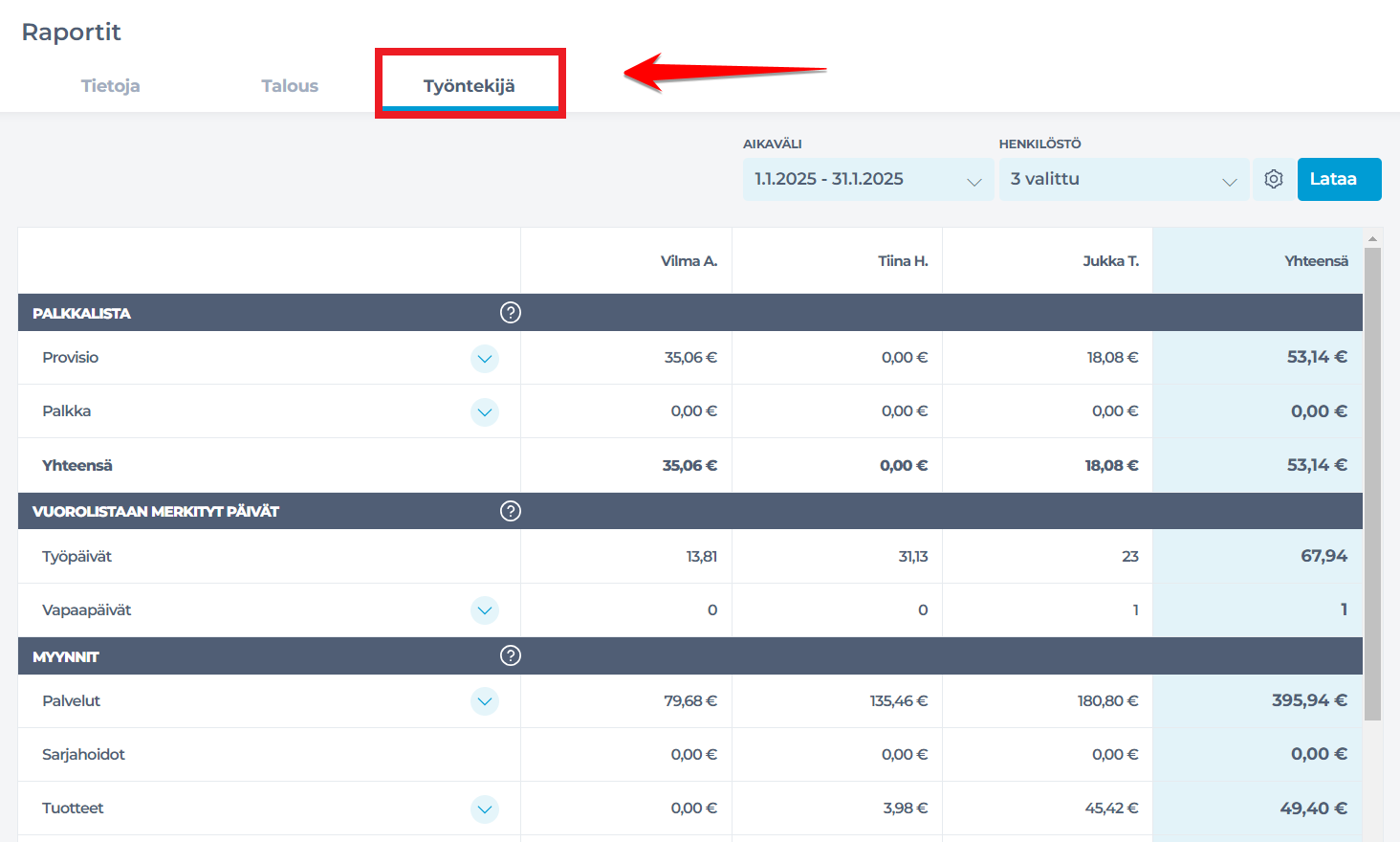Click the Vapaapäivät row label
Screen dimensions: 1400x842
coord(86,610)
